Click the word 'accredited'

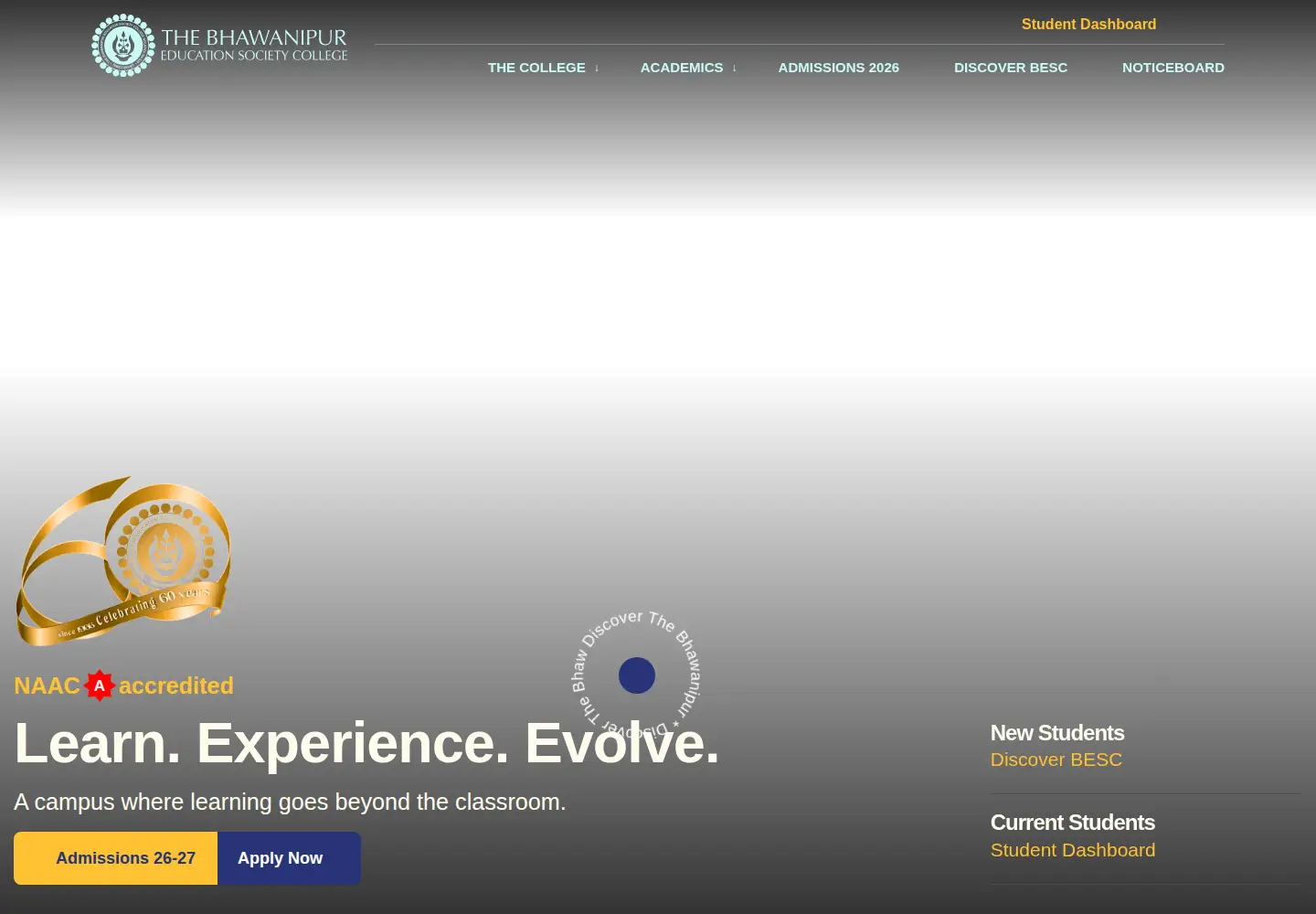tap(176, 685)
